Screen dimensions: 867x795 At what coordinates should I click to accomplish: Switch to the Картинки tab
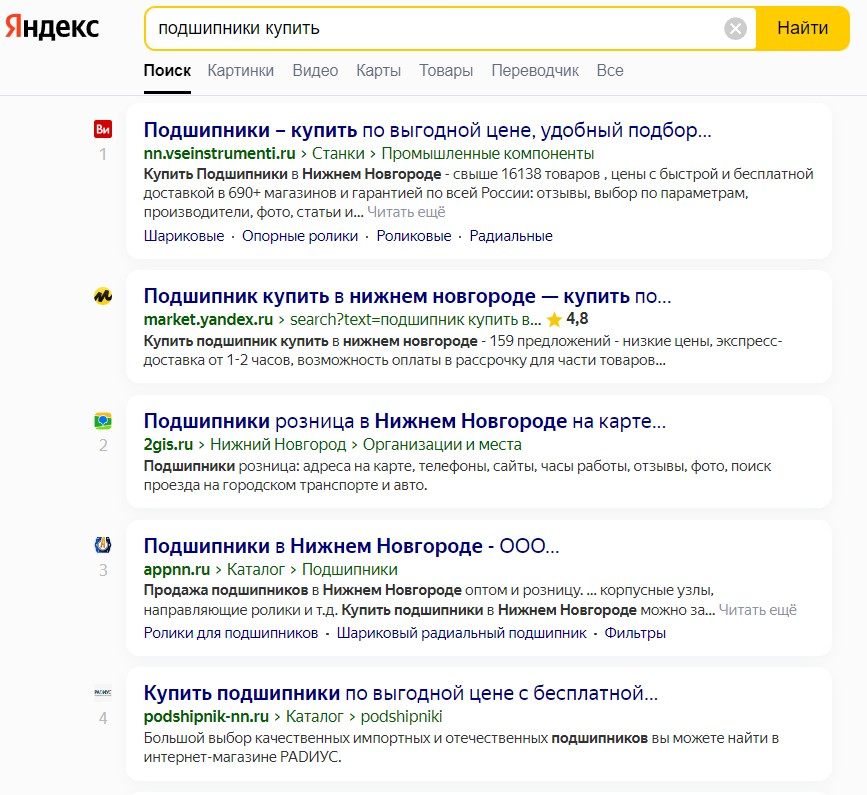coord(241,71)
